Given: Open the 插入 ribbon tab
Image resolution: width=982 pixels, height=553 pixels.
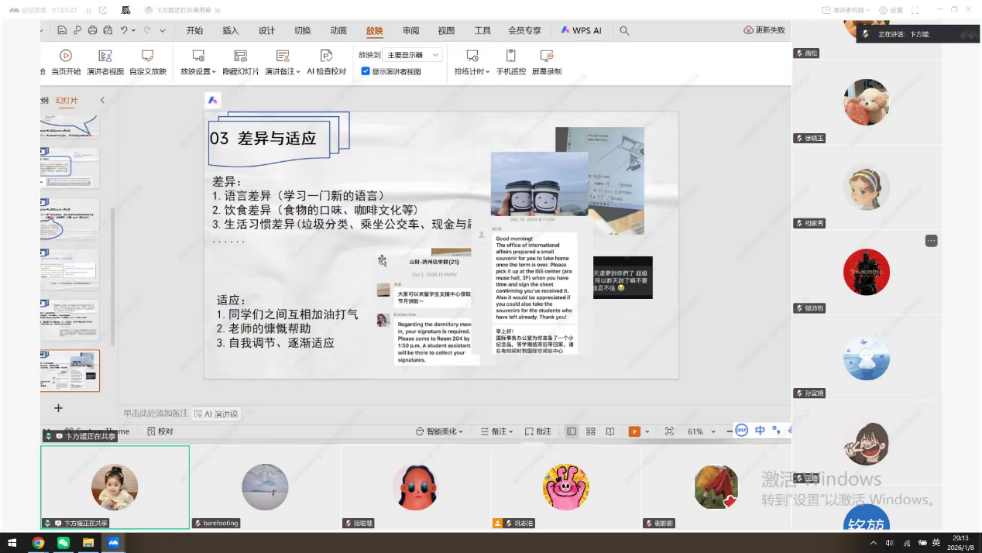Looking at the screenshot, I should click(x=231, y=31).
